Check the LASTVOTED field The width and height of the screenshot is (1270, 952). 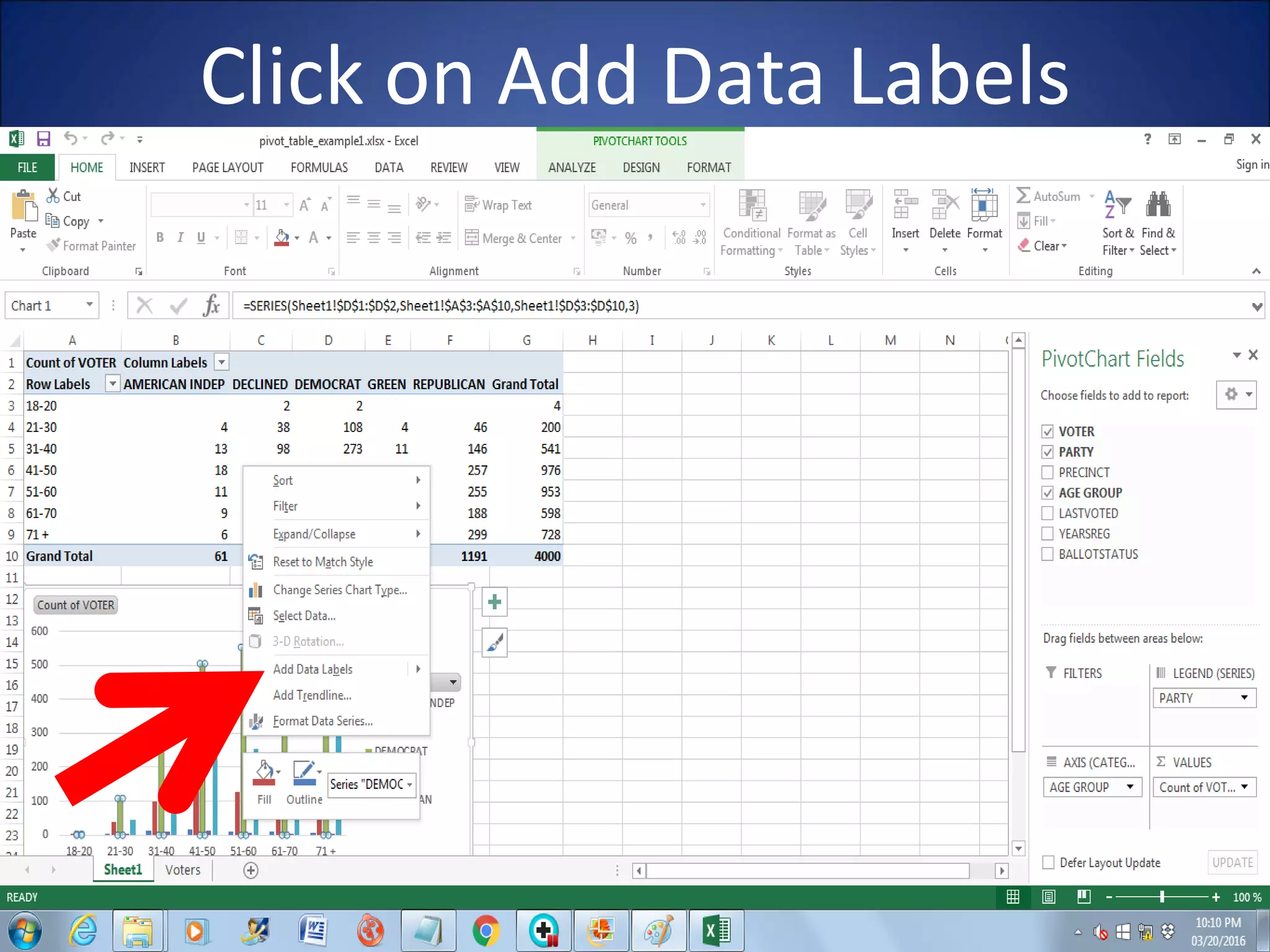pos(1047,513)
